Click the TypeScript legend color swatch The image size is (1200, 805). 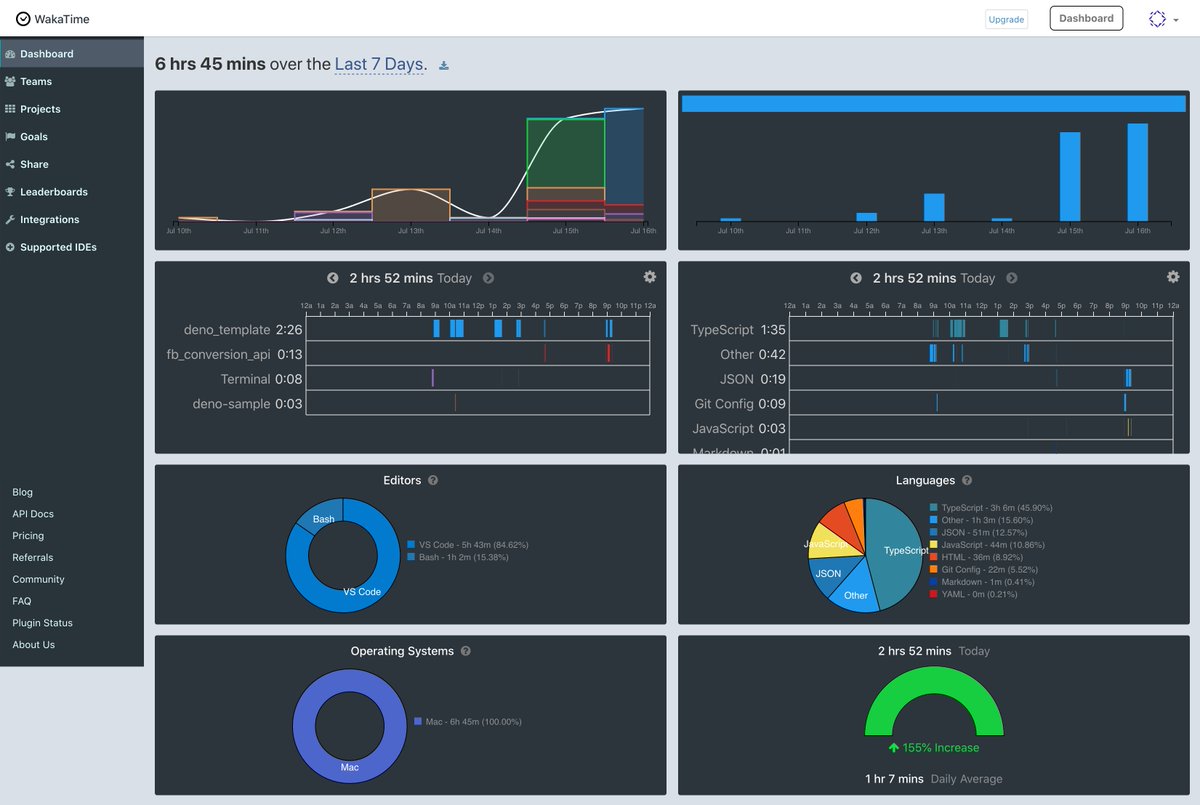click(x=933, y=508)
